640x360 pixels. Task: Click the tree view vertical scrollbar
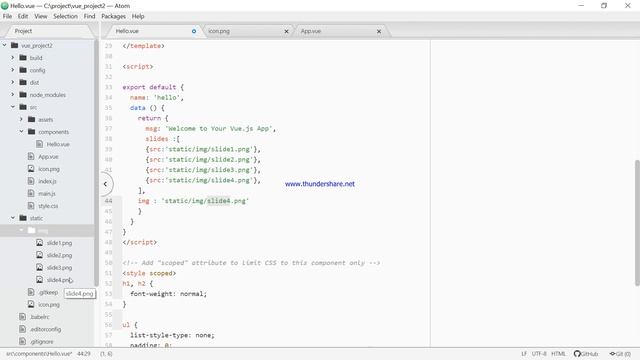pyautogui.click(x=96, y=163)
